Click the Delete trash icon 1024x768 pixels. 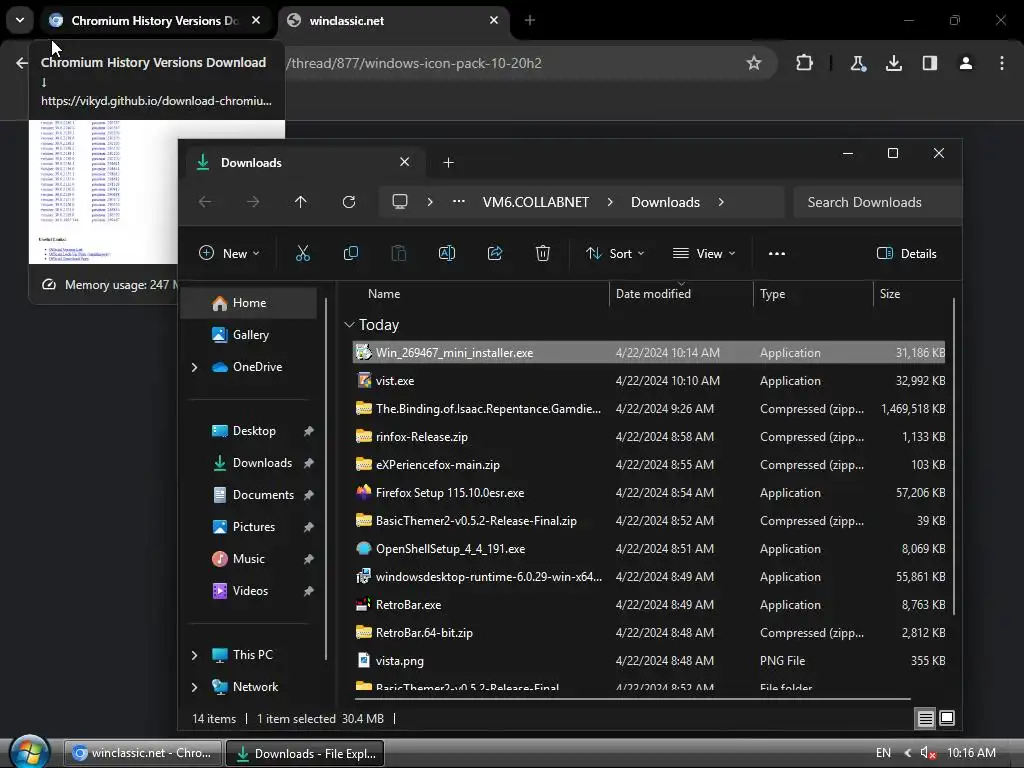click(543, 253)
